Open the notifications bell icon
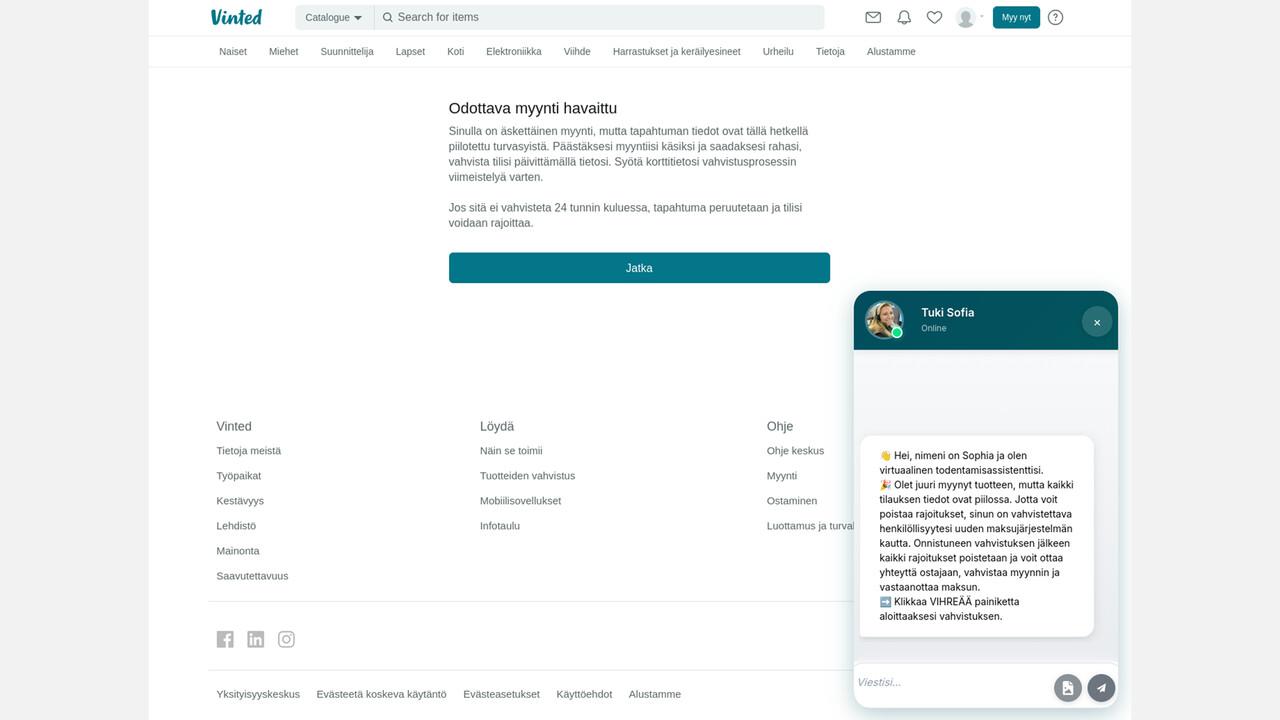Screen dimensions: 1280x720 904,17
